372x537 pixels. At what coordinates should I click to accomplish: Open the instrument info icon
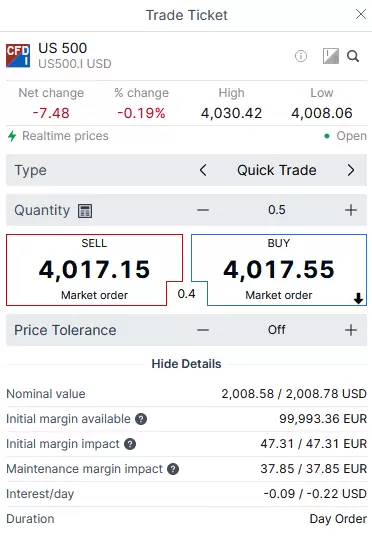point(301,56)
